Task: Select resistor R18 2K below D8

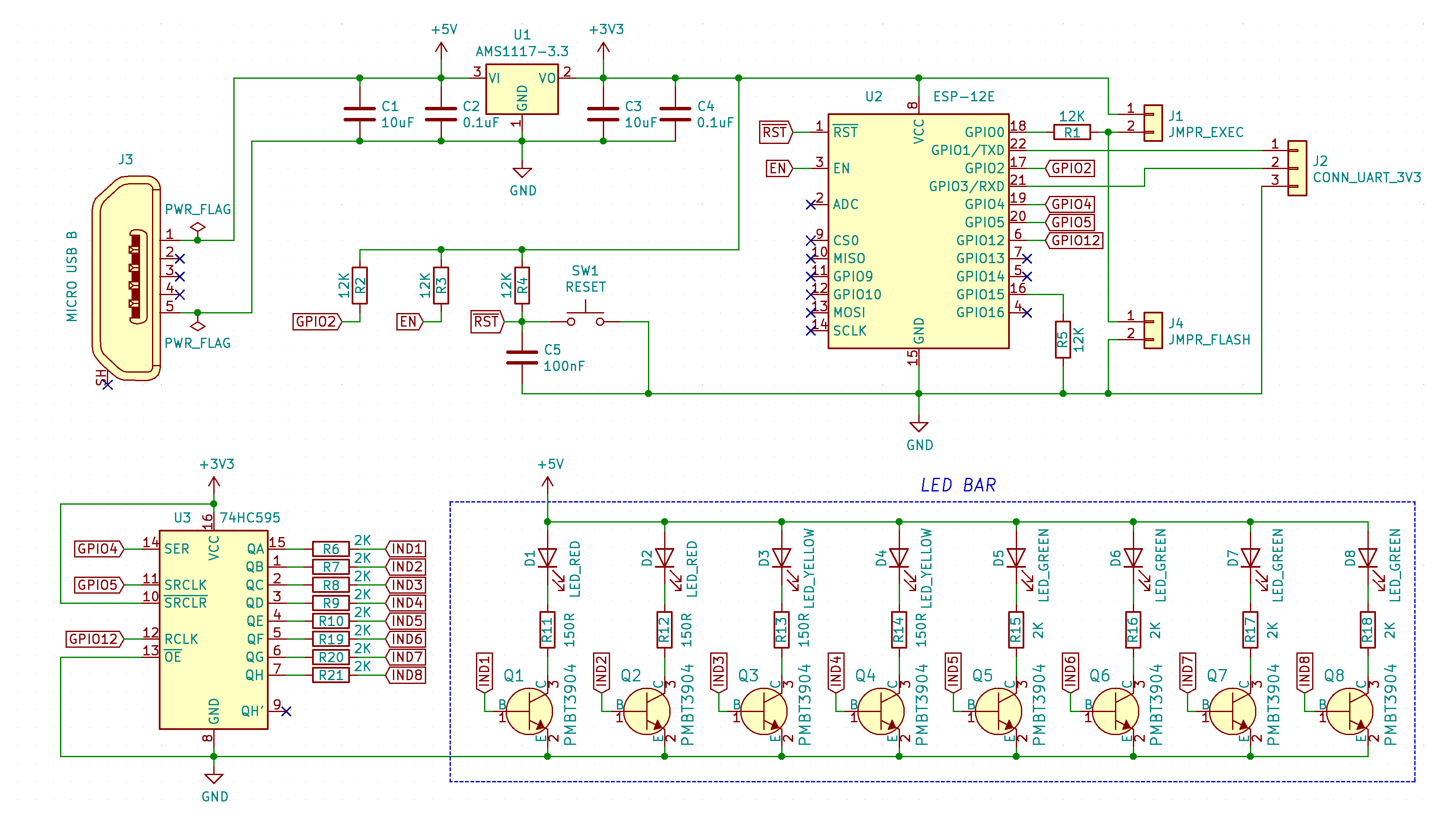Action: [x=1368, y=630]
